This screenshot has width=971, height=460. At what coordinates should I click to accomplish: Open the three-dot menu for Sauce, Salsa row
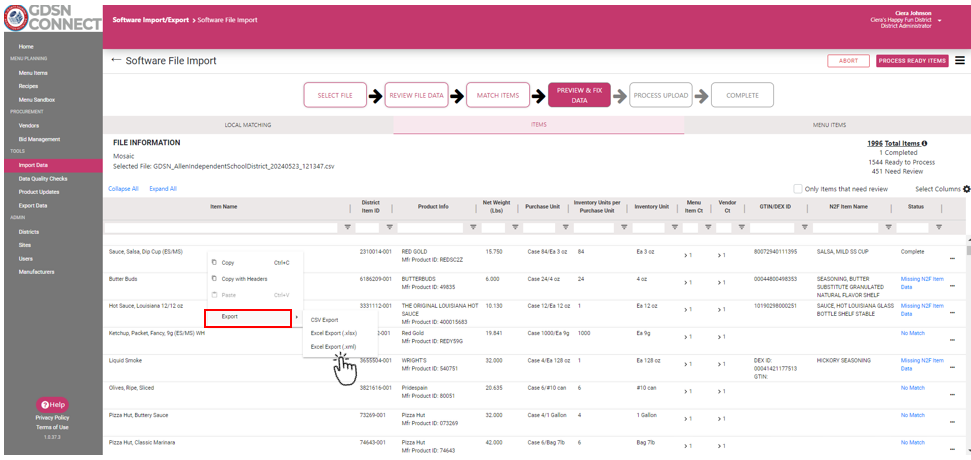[952, 259]
